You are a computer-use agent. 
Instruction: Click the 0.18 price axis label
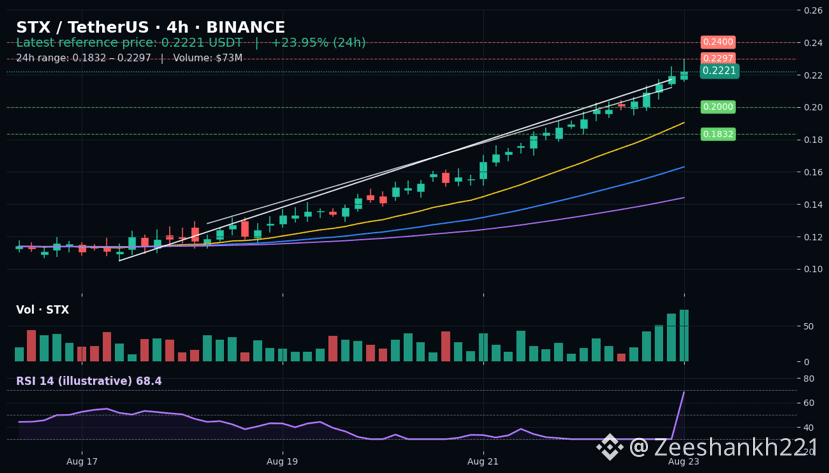(x=813, y=140)
